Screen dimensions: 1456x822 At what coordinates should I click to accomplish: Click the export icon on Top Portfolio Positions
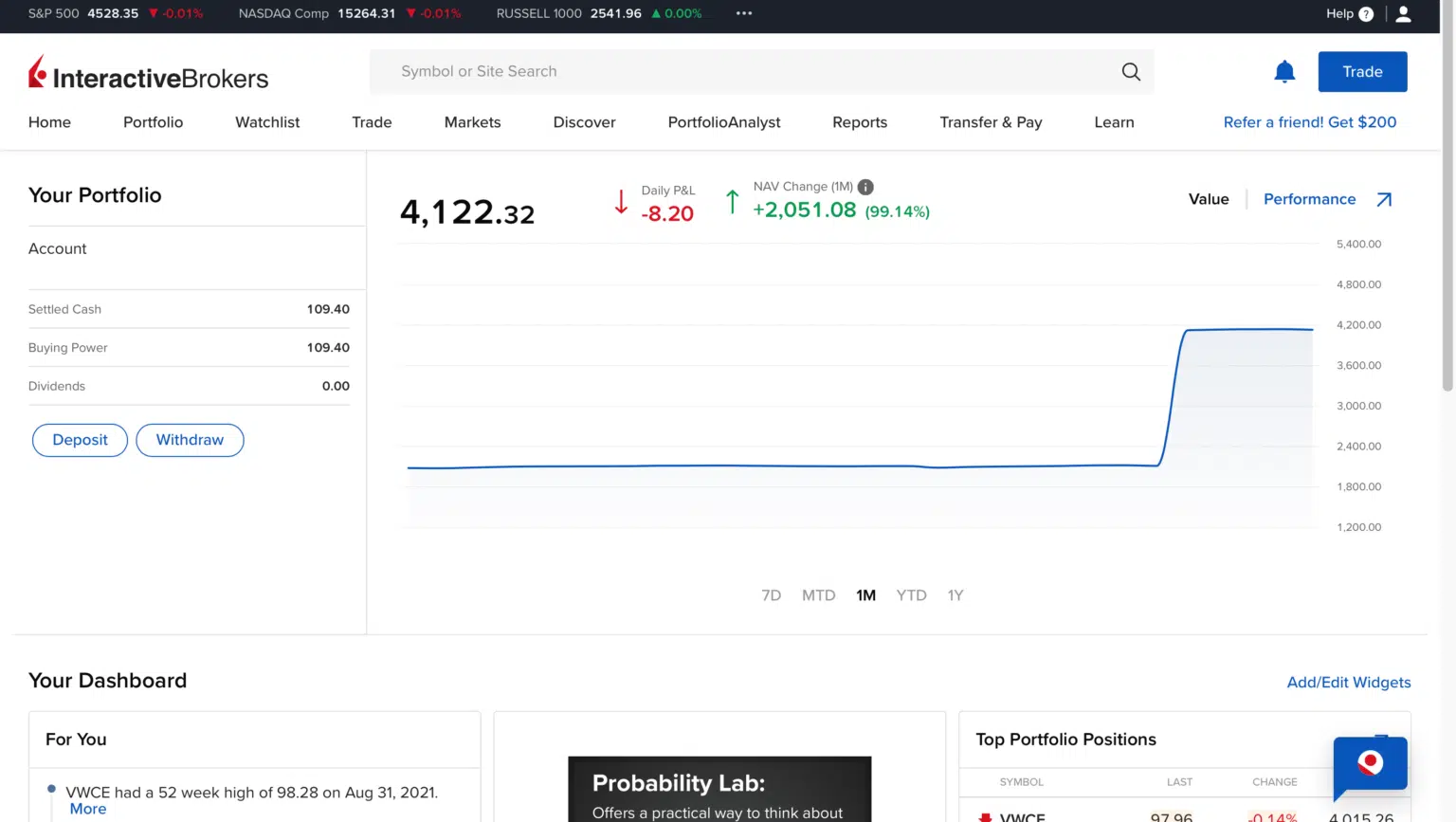(x=1382, y=737)
